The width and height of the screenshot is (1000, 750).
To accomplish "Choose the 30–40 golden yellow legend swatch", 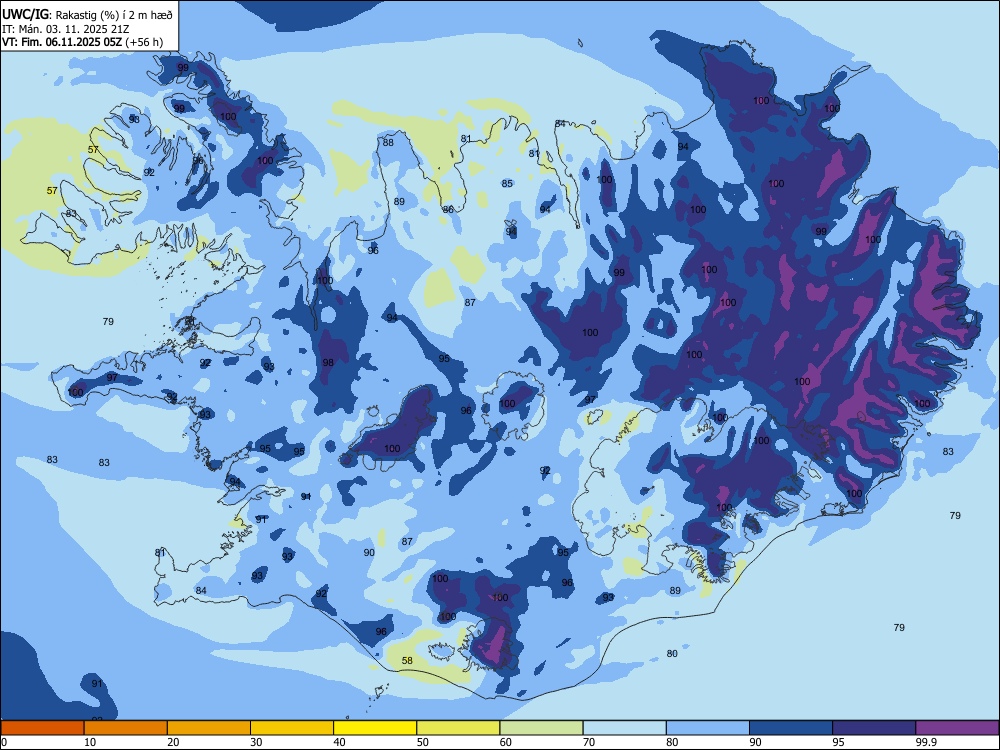I will [292, 728].
